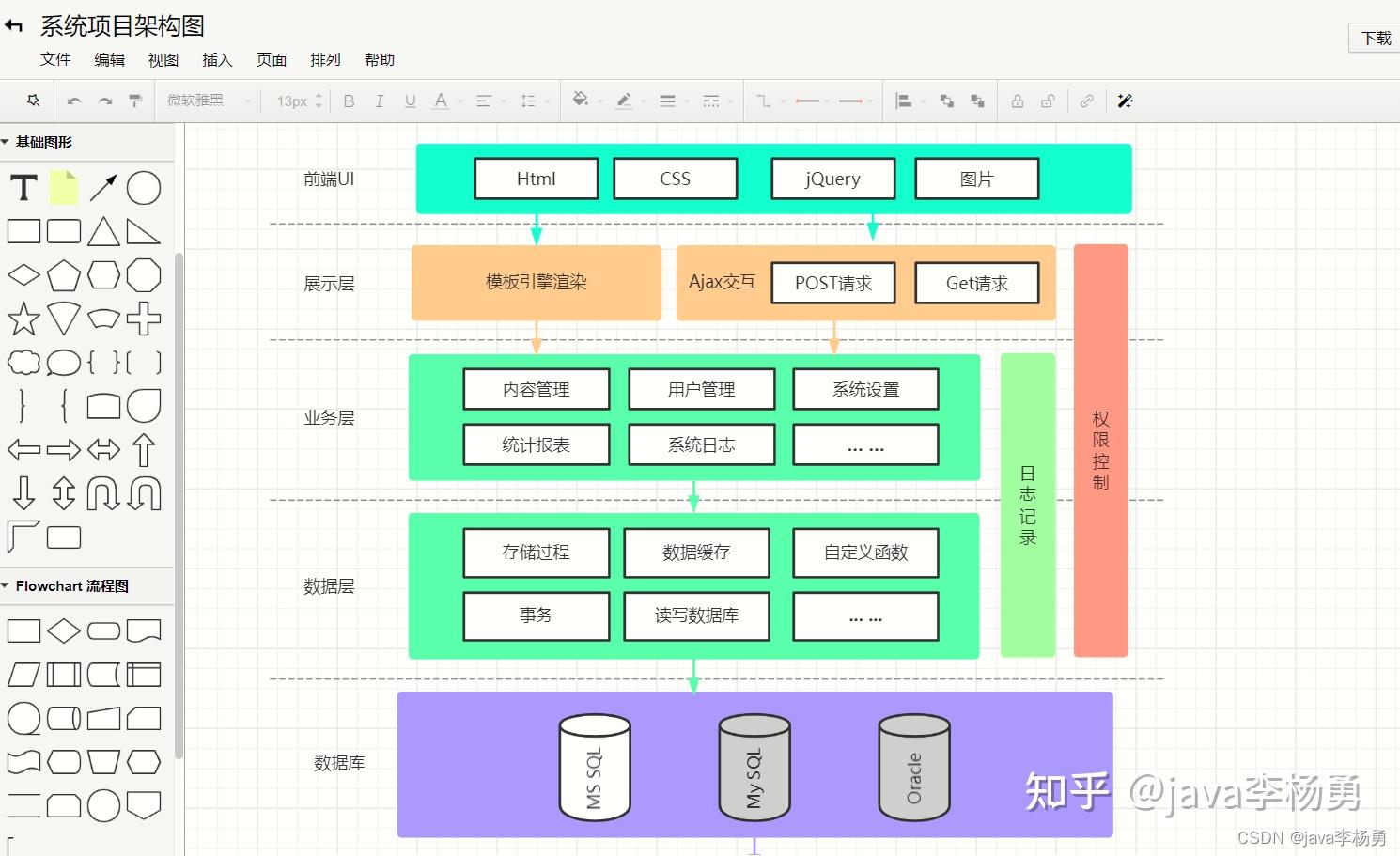Click the back arrow next to 系统项目架构图
The height and width of the screenshot is (856, 1400).
coord(13,25)
